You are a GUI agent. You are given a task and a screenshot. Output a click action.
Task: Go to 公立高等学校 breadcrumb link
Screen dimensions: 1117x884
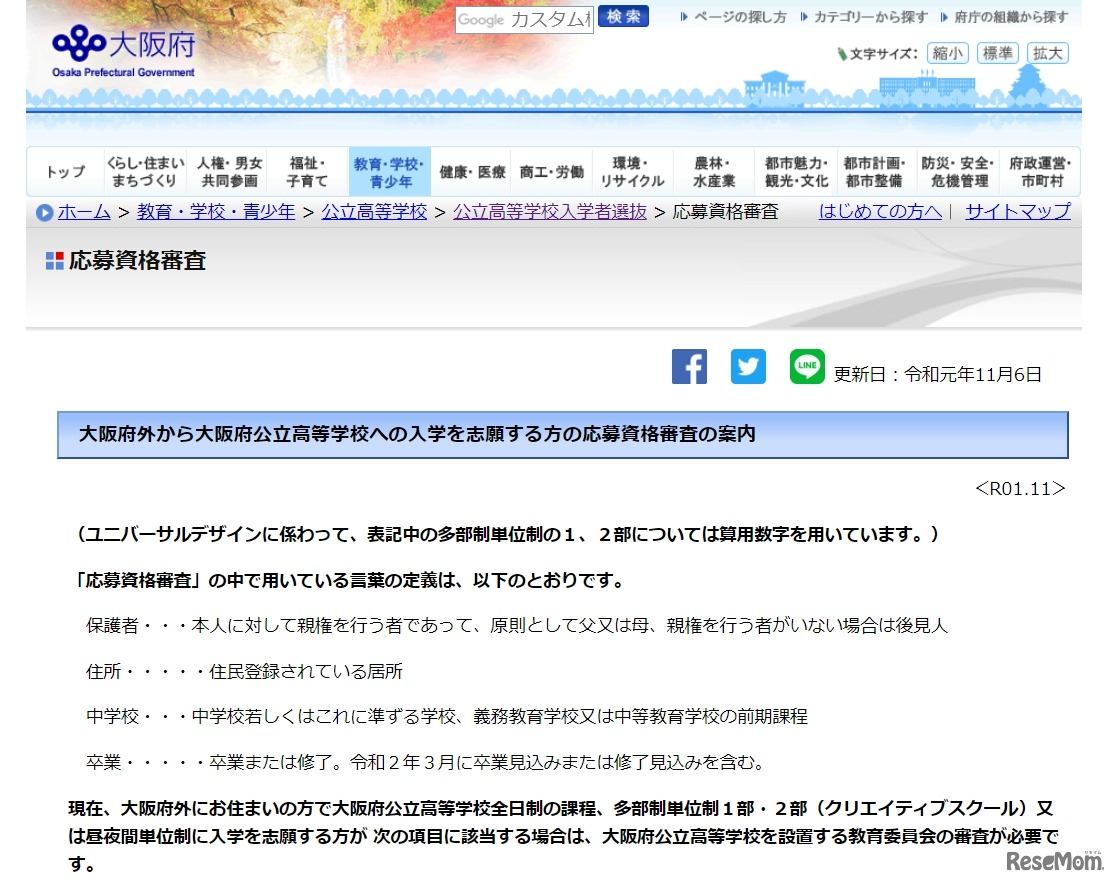[374, 212]
